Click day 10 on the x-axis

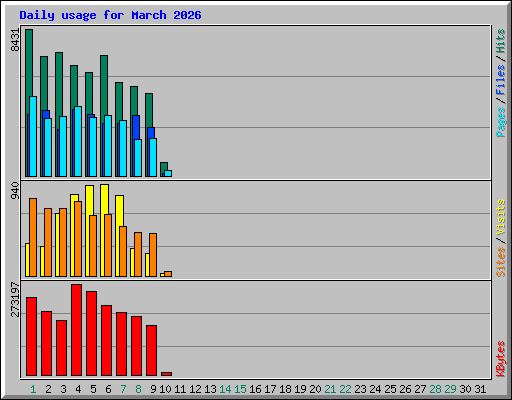(165, 389)
